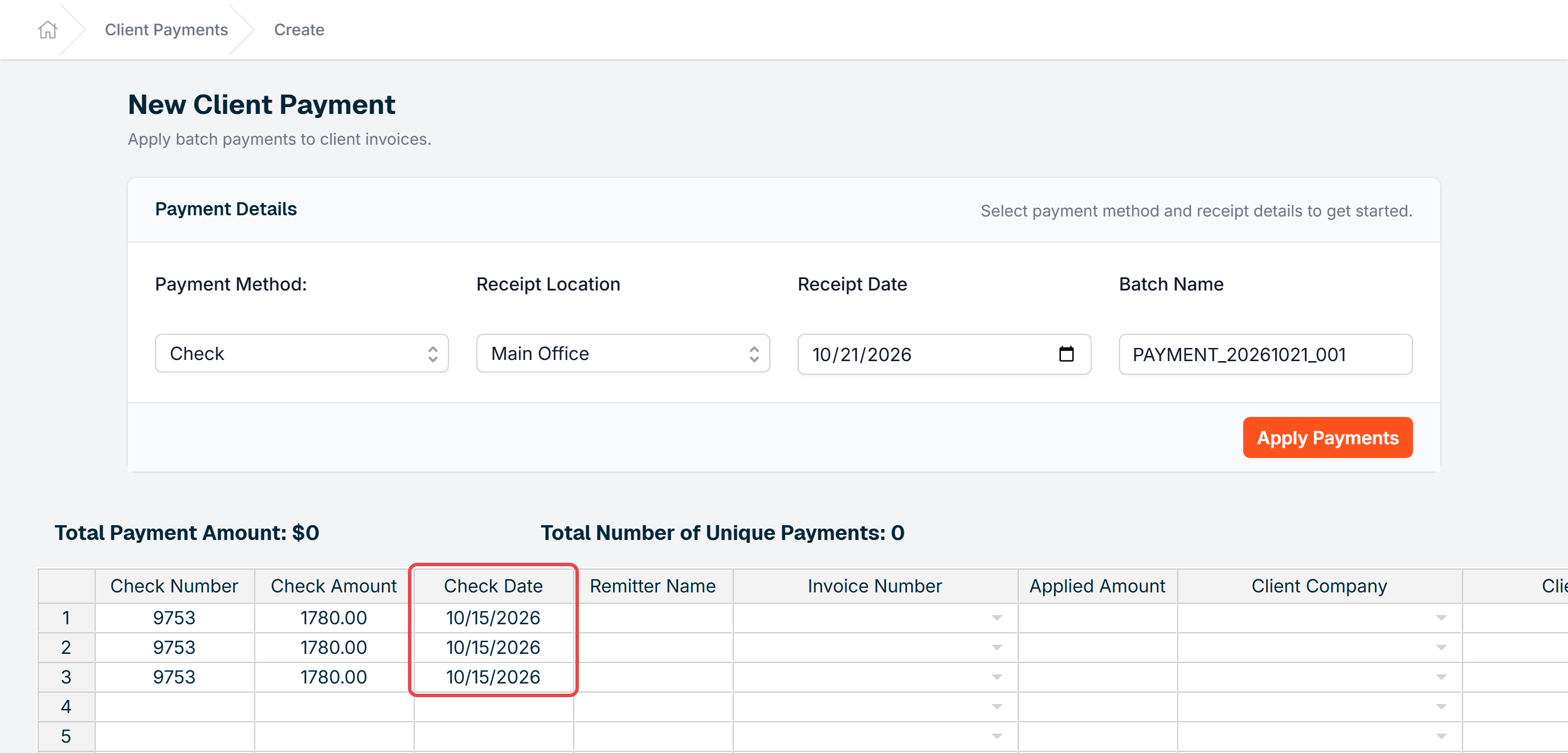The width and height of the screenshot is (1568, 753).
Task: Click the Create breadcrumb
Action: (x=299, y=29)
